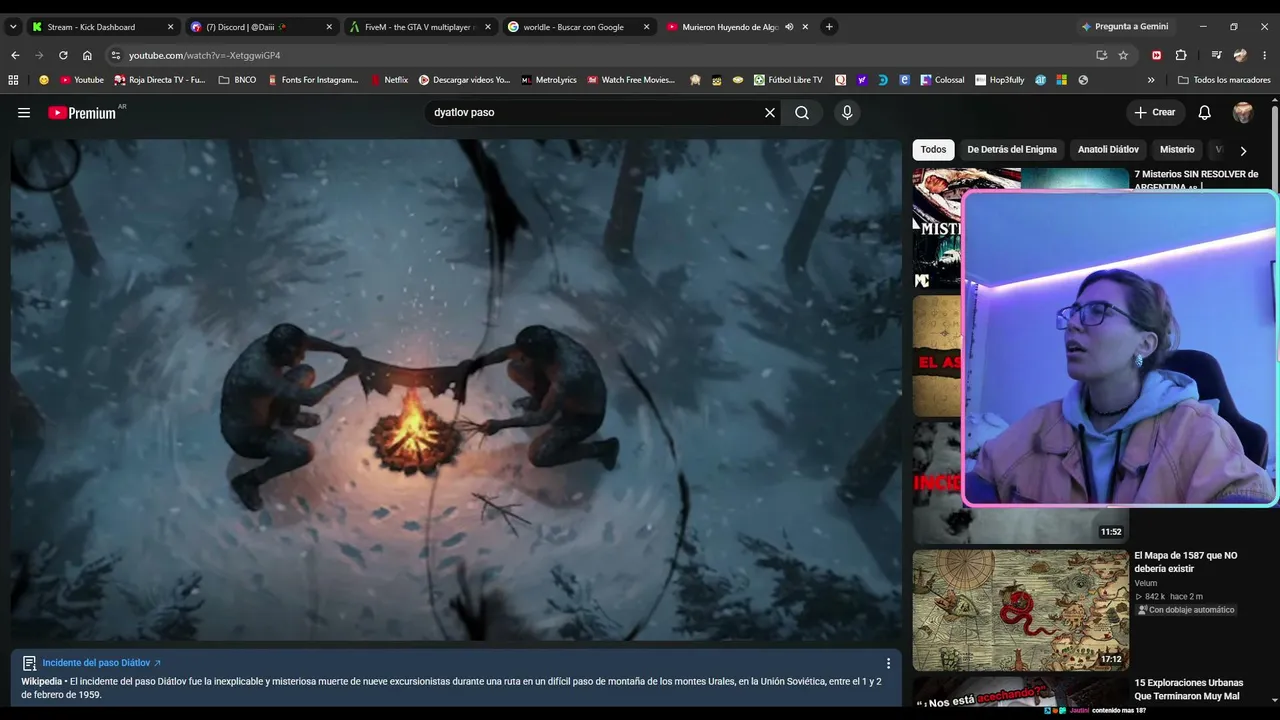Viewport: 1280px width, 720px height.
Task: Open the YouTube account avatar menu
Action: (x=1243, y=113)
